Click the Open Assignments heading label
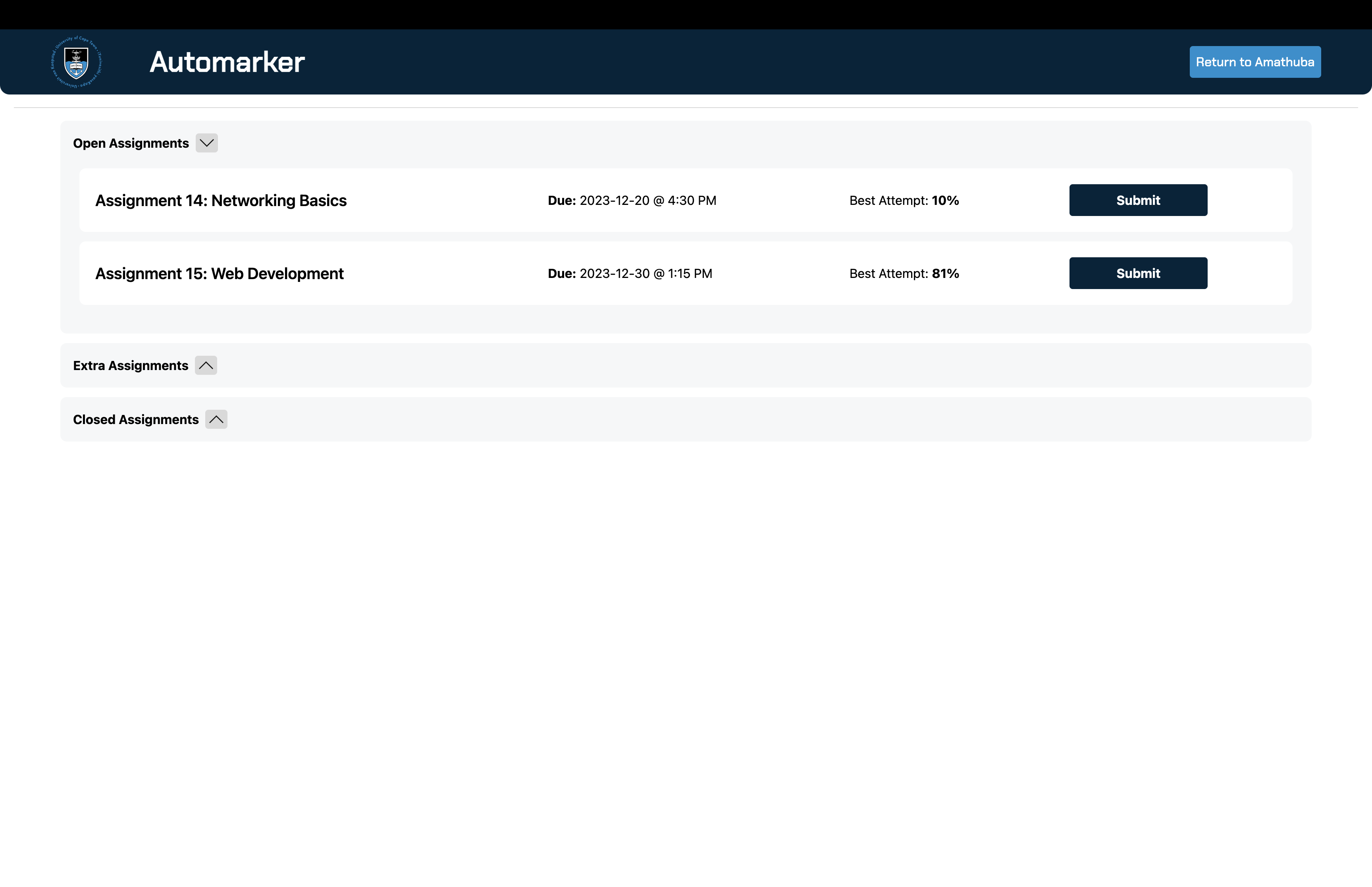The image size is (1372, 887). [131, 143]
